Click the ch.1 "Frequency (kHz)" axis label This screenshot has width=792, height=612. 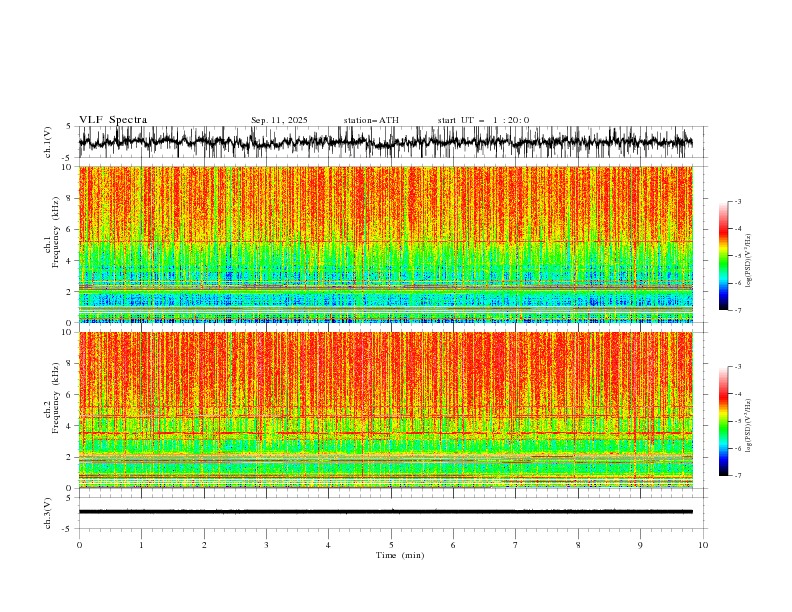coord(56,233)
